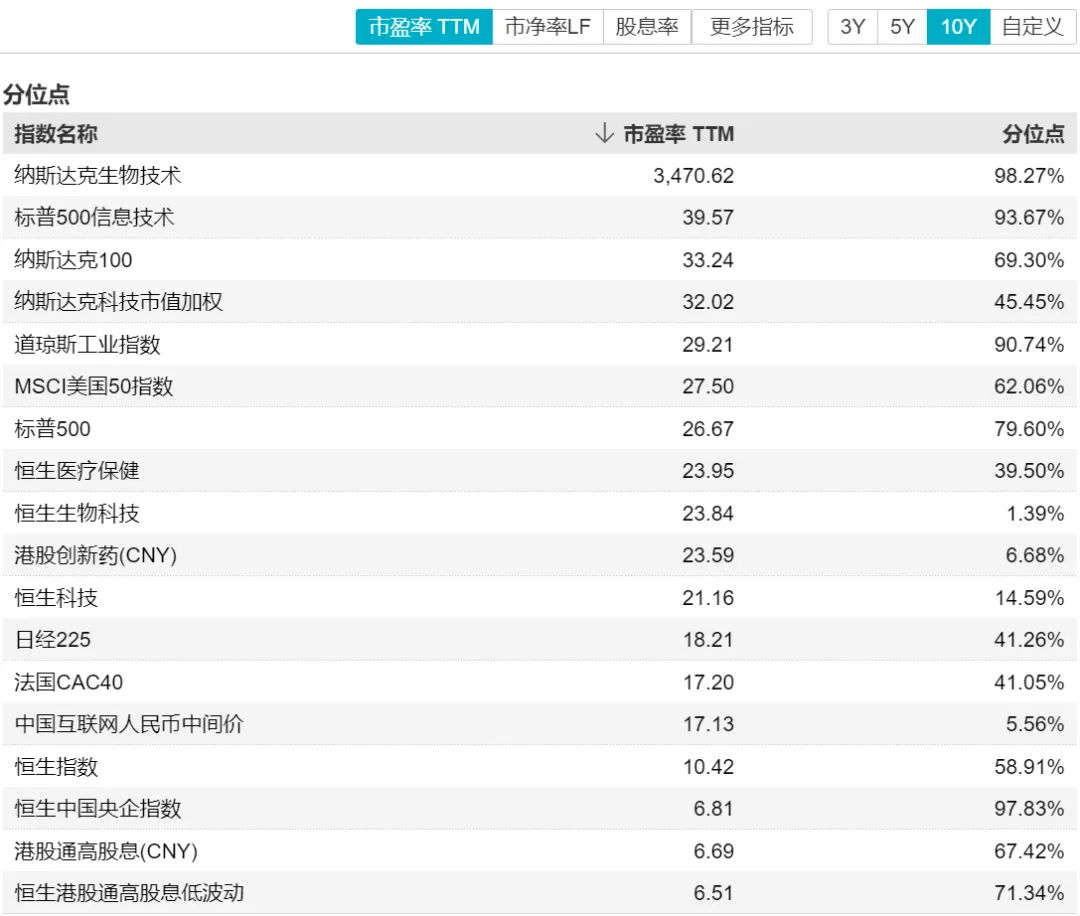Switch to the 市净率LF metric tab

coord(548,27)
